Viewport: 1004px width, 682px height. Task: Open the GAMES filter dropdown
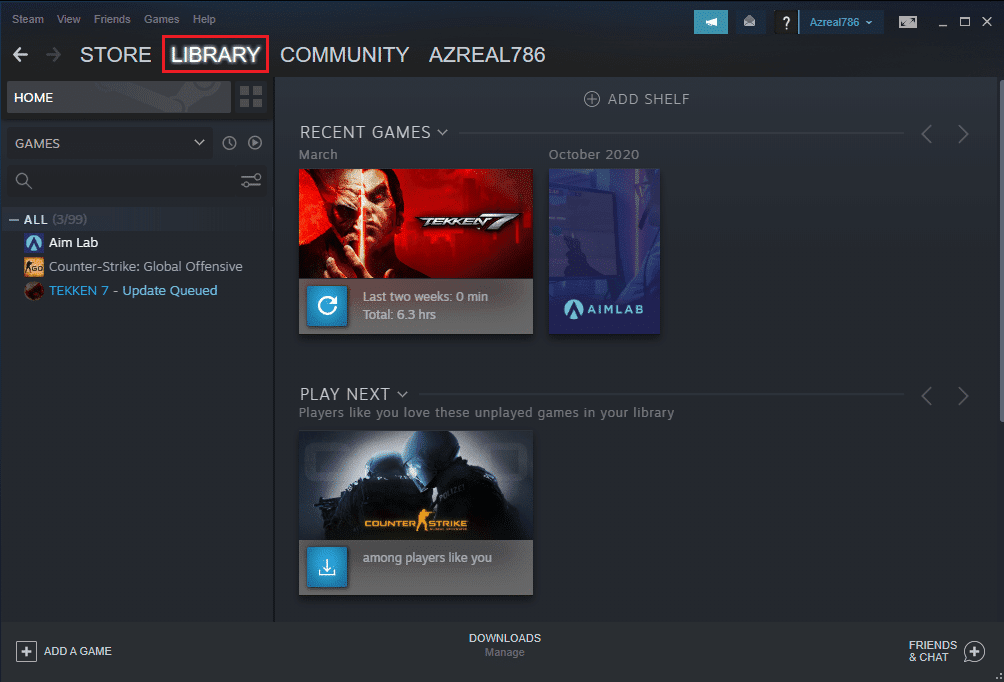point(110,143)
